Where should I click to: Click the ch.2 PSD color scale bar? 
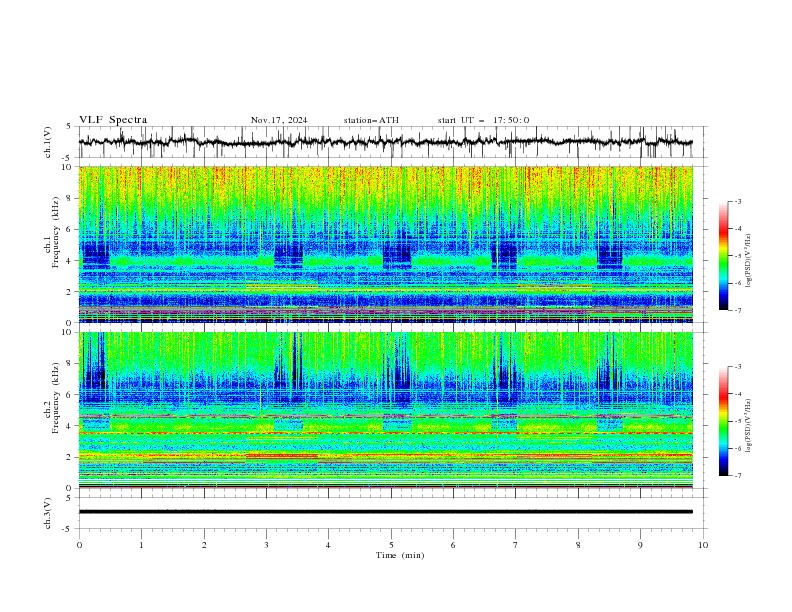(723, 421)
